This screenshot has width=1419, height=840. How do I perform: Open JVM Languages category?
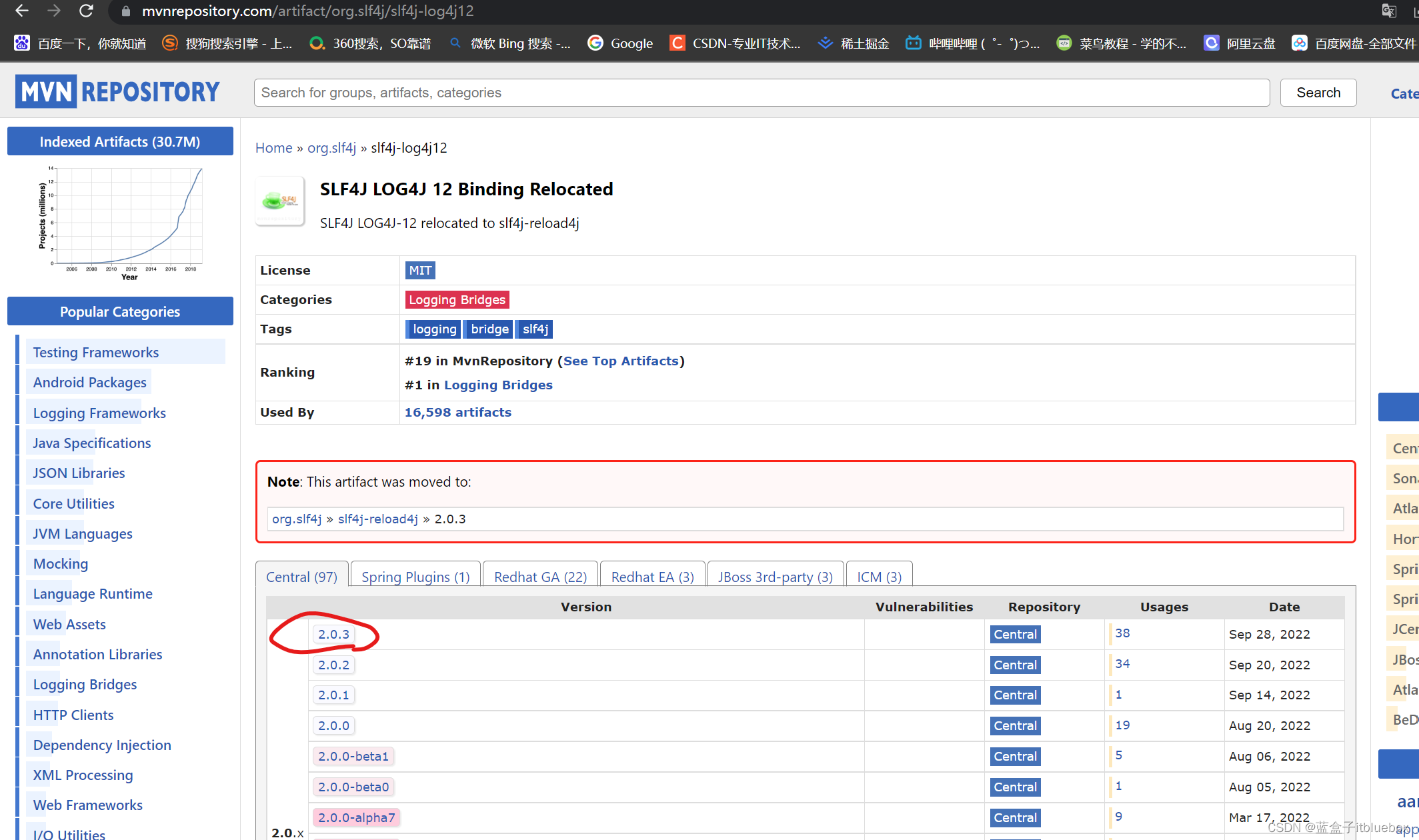(83, 533)
